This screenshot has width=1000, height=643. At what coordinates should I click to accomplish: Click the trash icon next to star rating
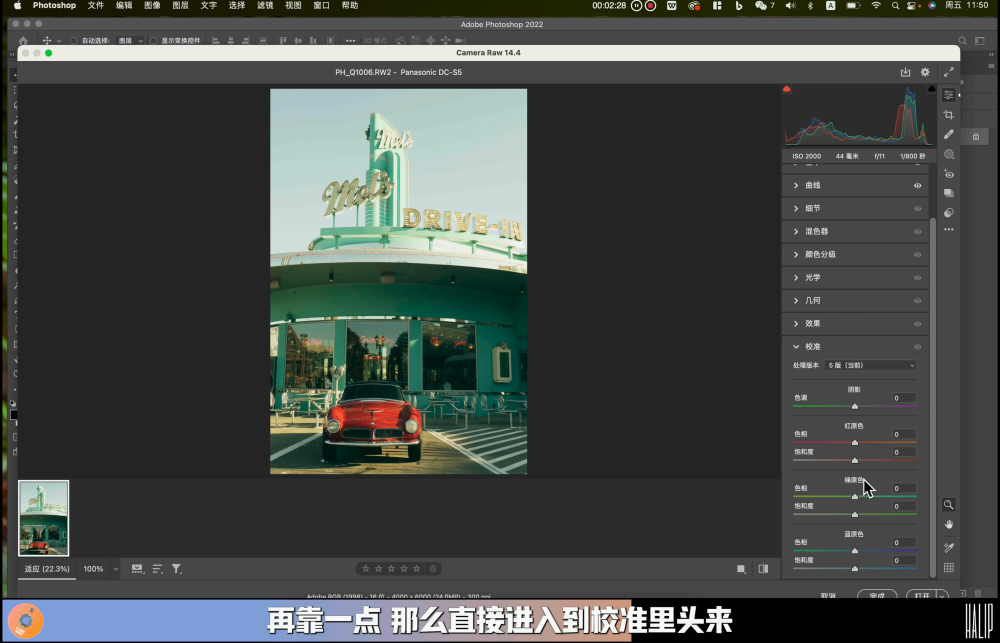(433, 568)
